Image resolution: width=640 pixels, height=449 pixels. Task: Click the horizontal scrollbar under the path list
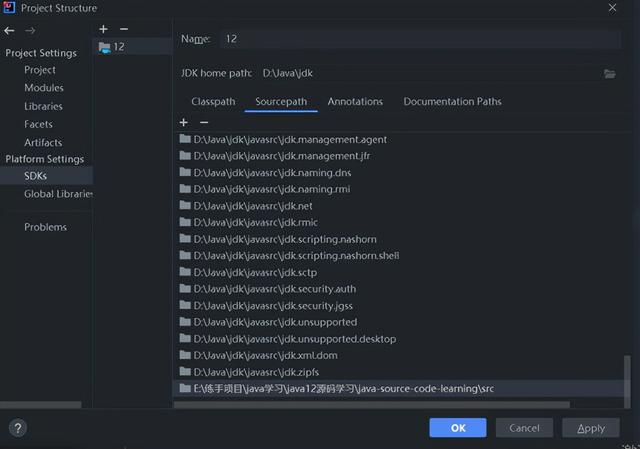(x=371, y=405)
